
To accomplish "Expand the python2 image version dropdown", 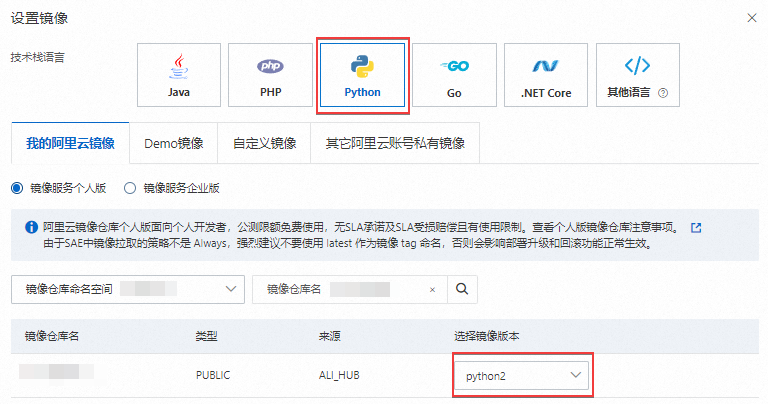I will (522, 376).
